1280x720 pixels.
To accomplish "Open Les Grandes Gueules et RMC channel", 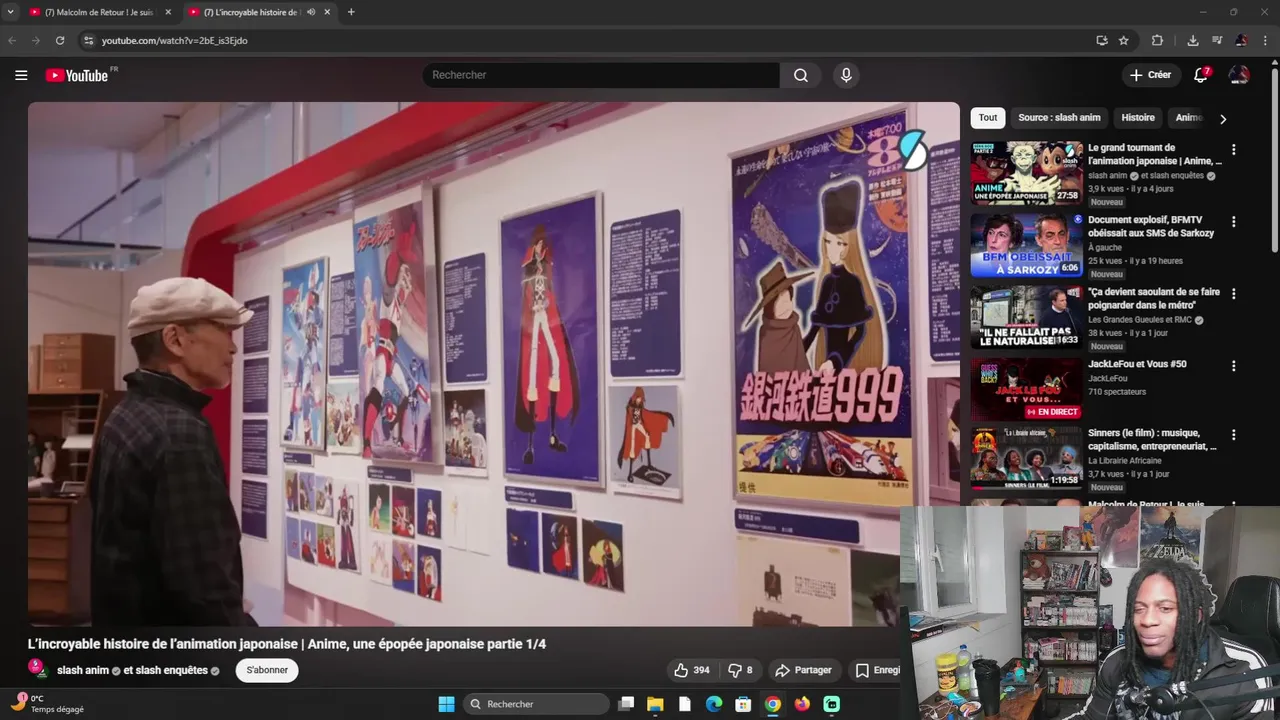I will (x=1140, y=320).
